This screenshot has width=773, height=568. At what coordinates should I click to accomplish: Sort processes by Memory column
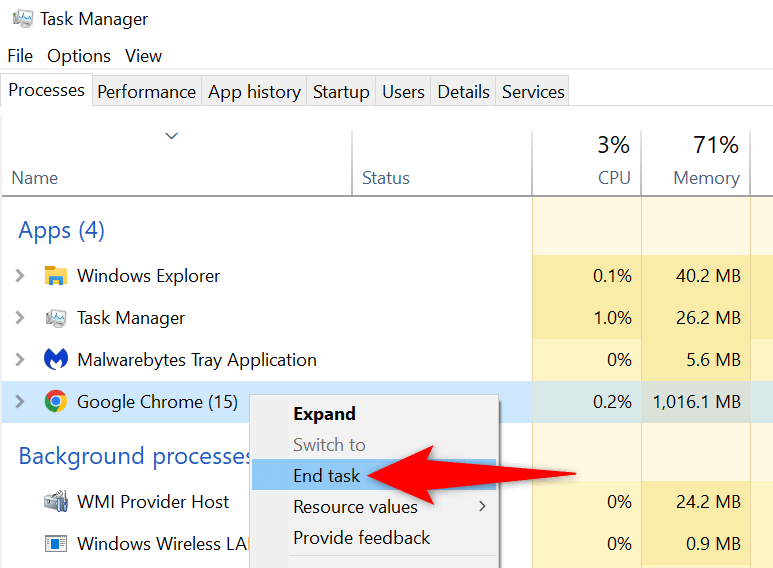point(705,178)
